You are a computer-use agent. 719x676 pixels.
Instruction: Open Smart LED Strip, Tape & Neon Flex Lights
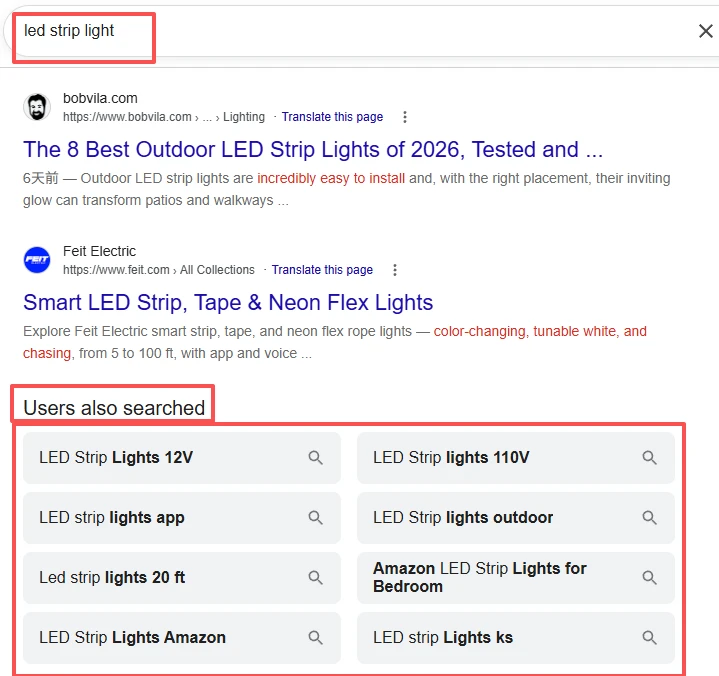(x=228, y=303)
